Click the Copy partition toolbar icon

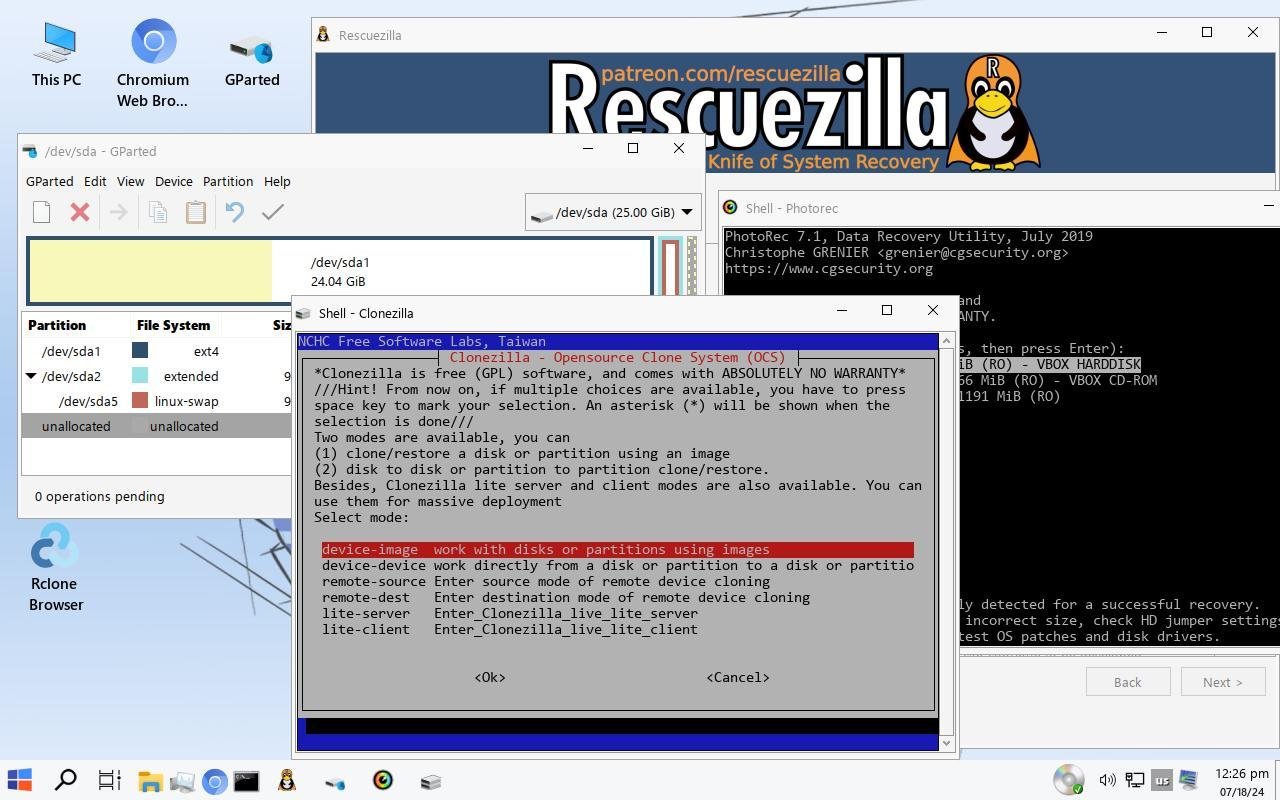pos(157,212)
